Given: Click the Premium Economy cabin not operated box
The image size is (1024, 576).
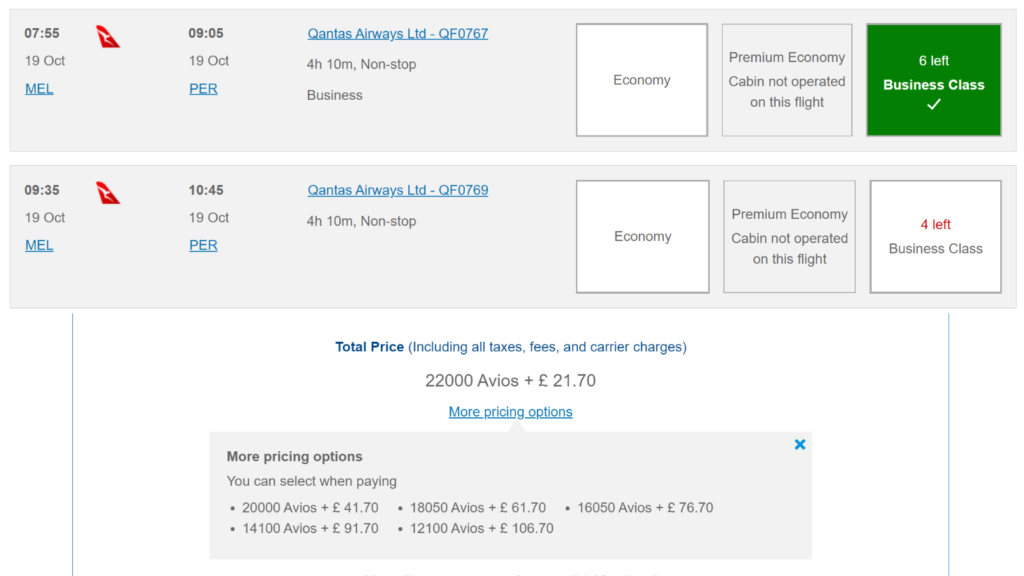Looking at the screenshot, I should click(x=787, y=79).
